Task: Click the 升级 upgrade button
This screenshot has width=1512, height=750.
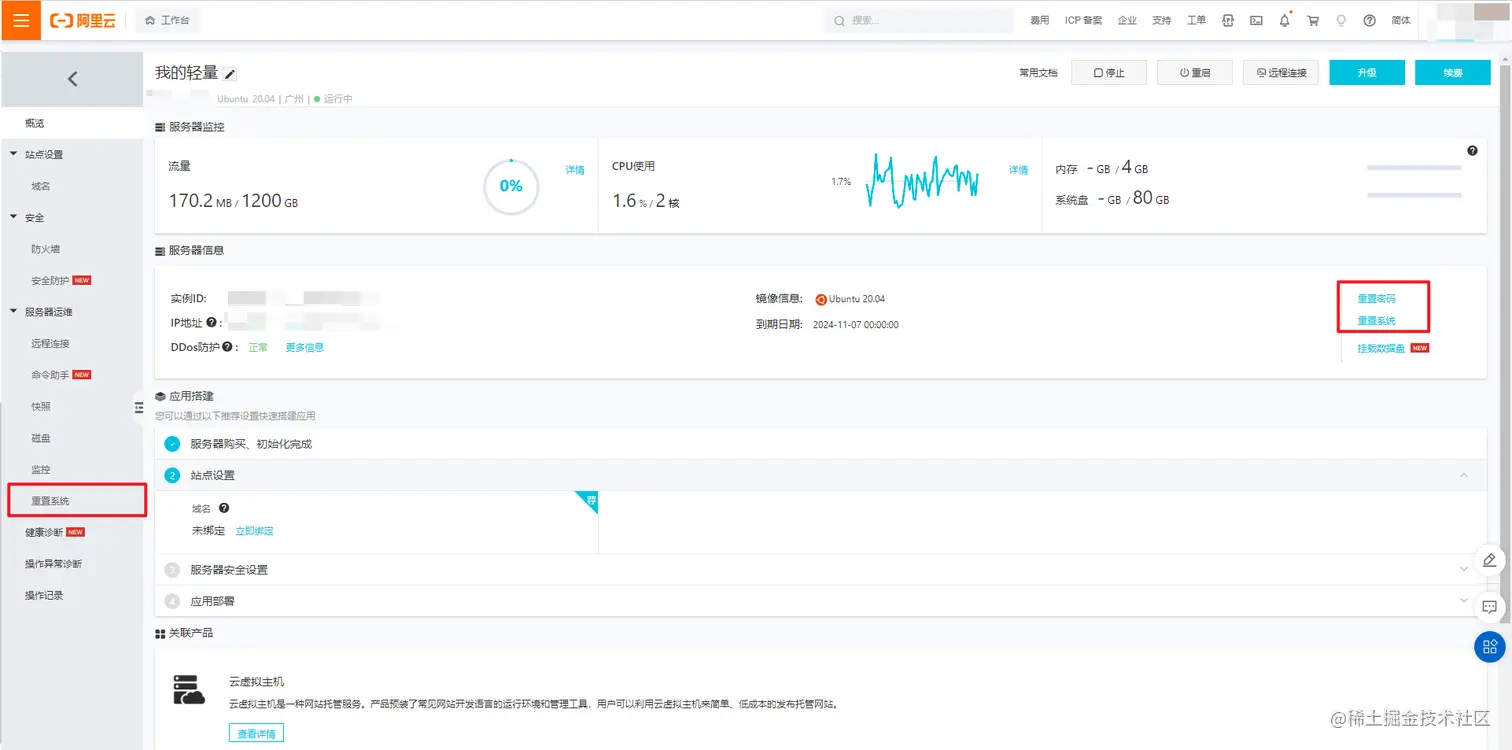Action: pyautogui.click(x=1367, y=73)
